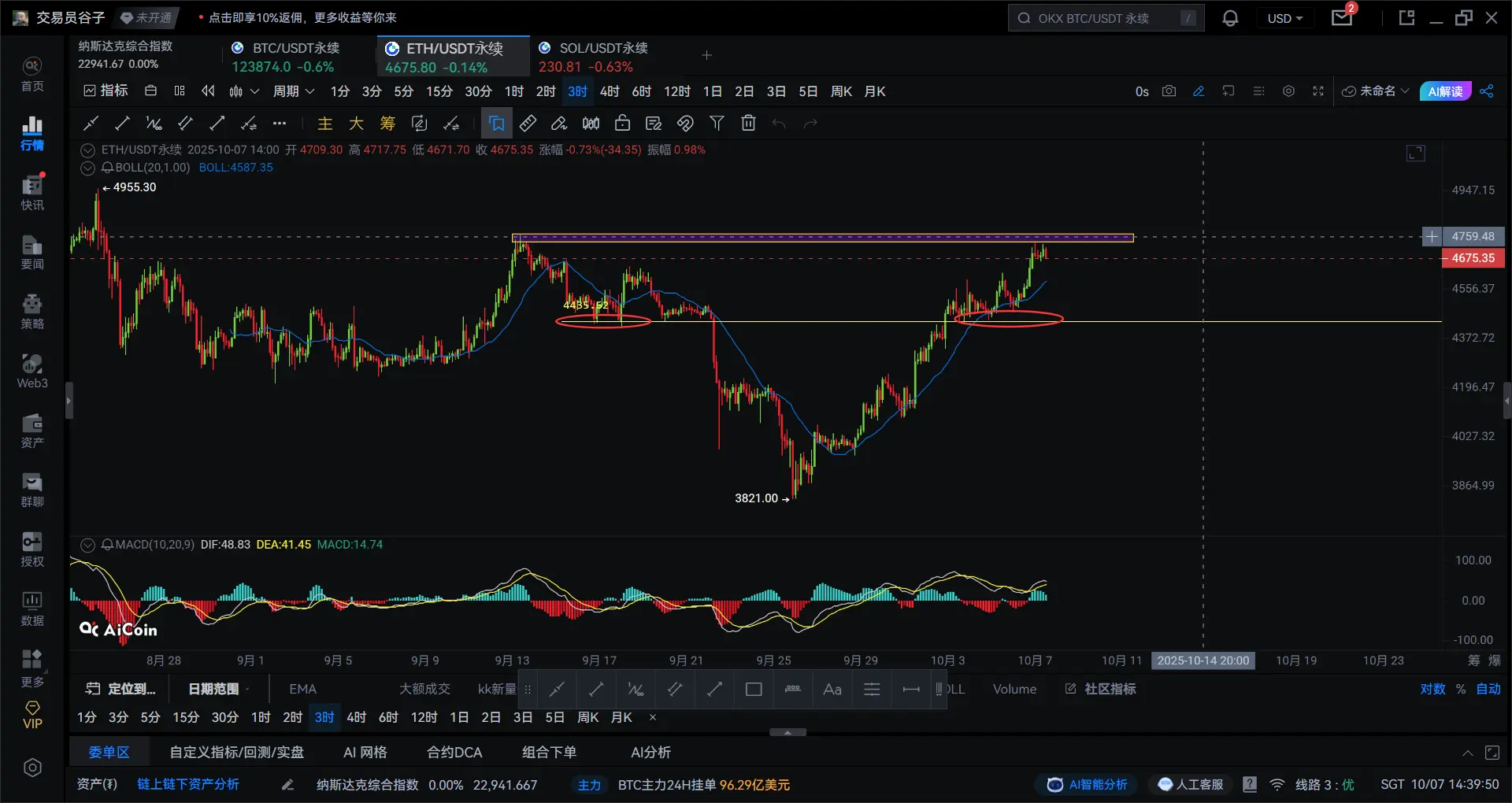Toggle visibility of BOLL indicator legend

coord(87,168)
